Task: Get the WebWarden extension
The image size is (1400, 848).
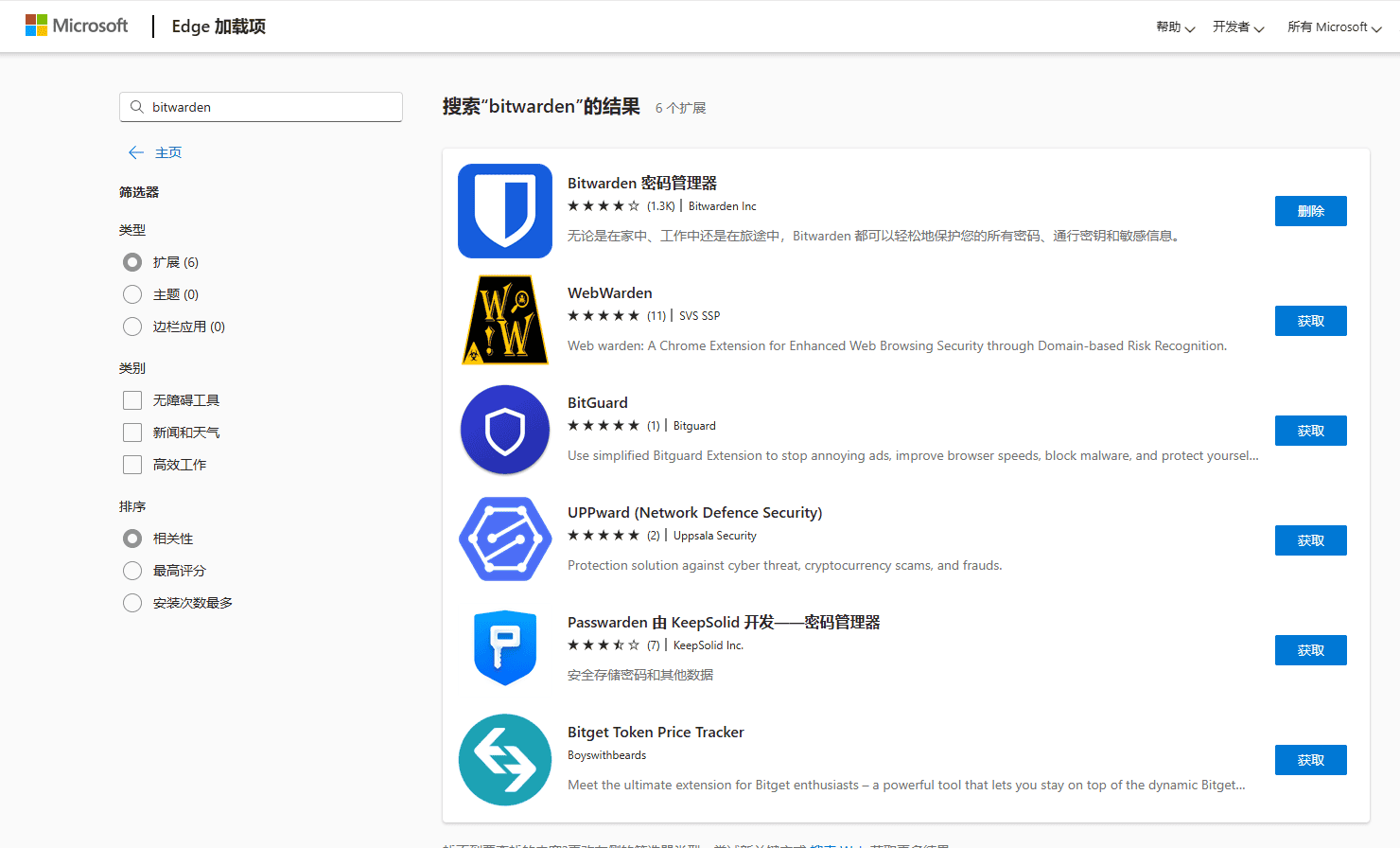Action: tap(1311, 321)
